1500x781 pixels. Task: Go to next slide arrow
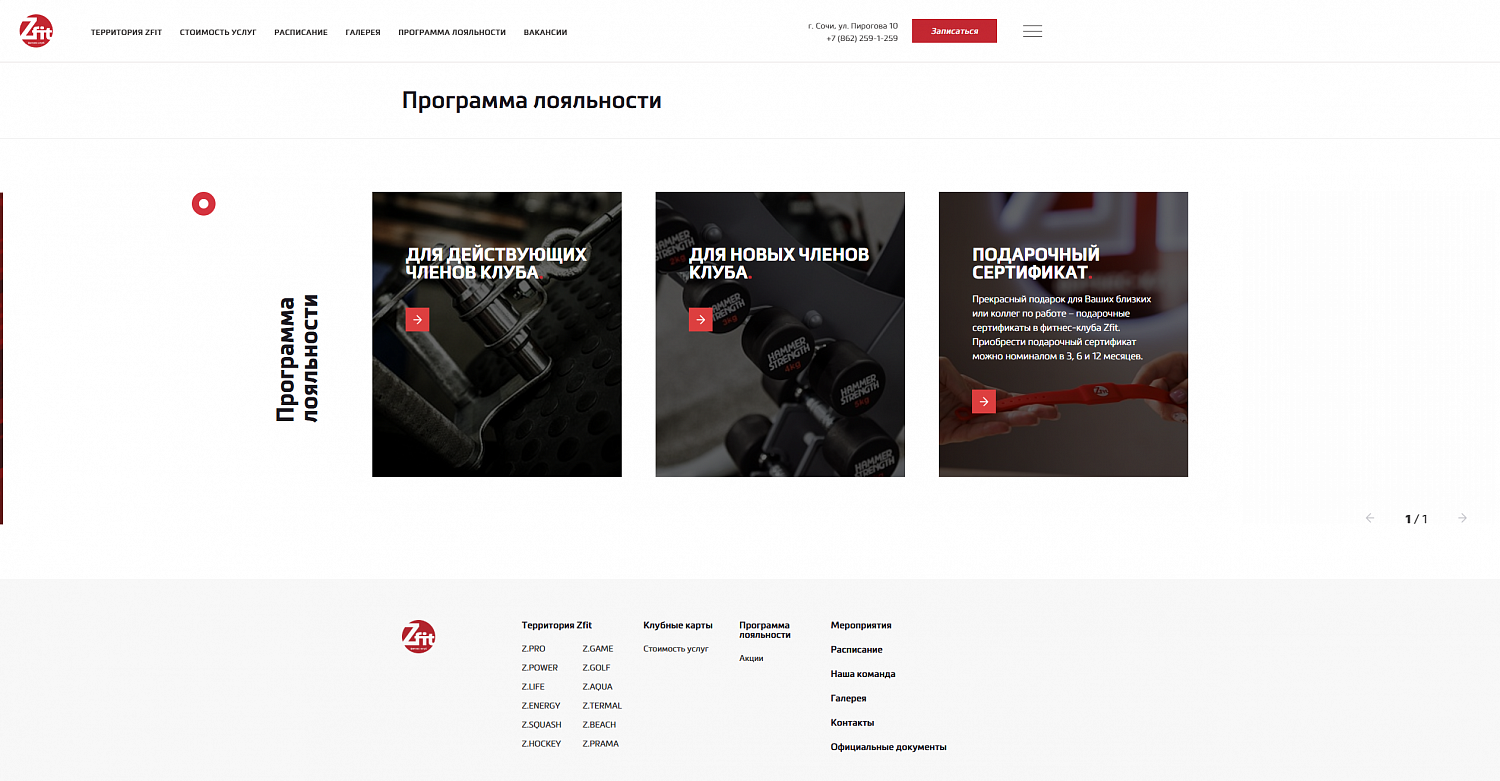(x=1462, y=518)
